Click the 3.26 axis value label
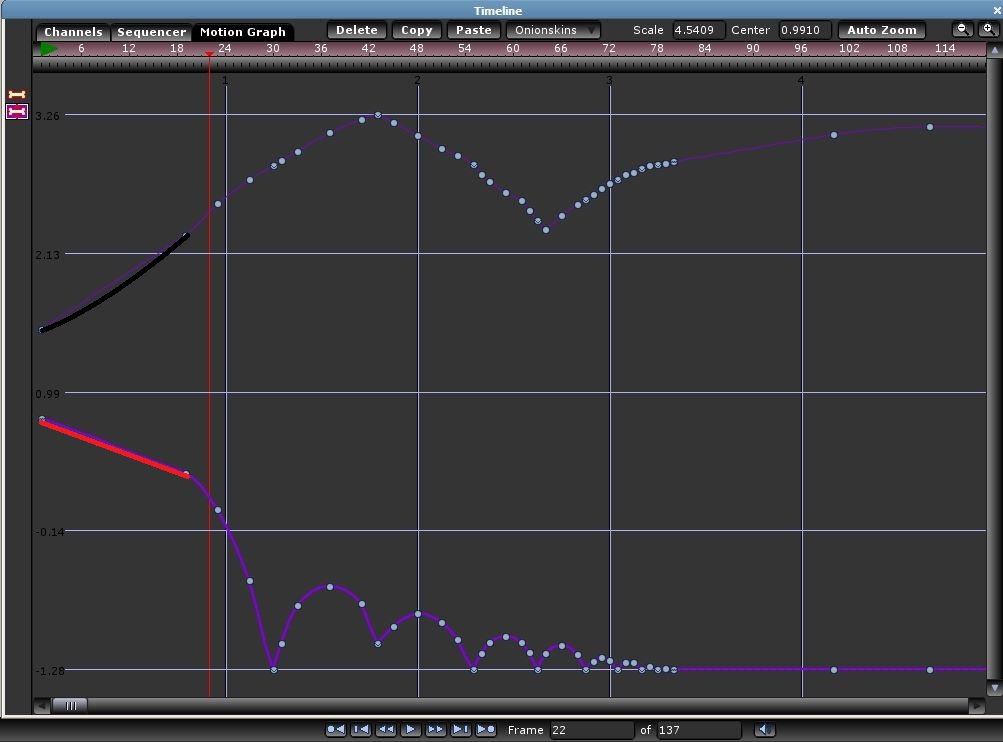Viewport: 1003px width, 742px height. [48, 116]
